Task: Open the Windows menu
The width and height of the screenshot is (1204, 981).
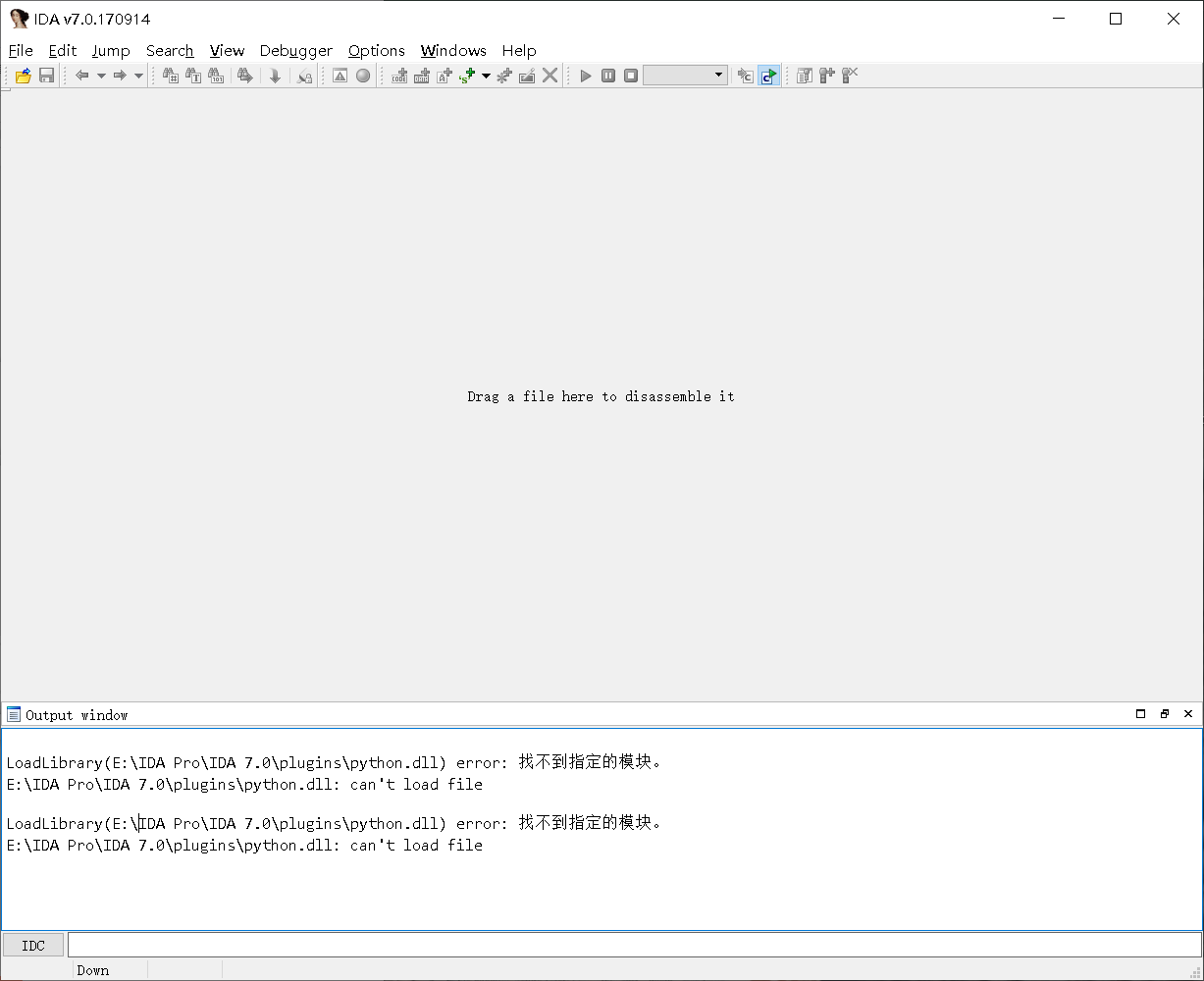Action: (453, 51)
